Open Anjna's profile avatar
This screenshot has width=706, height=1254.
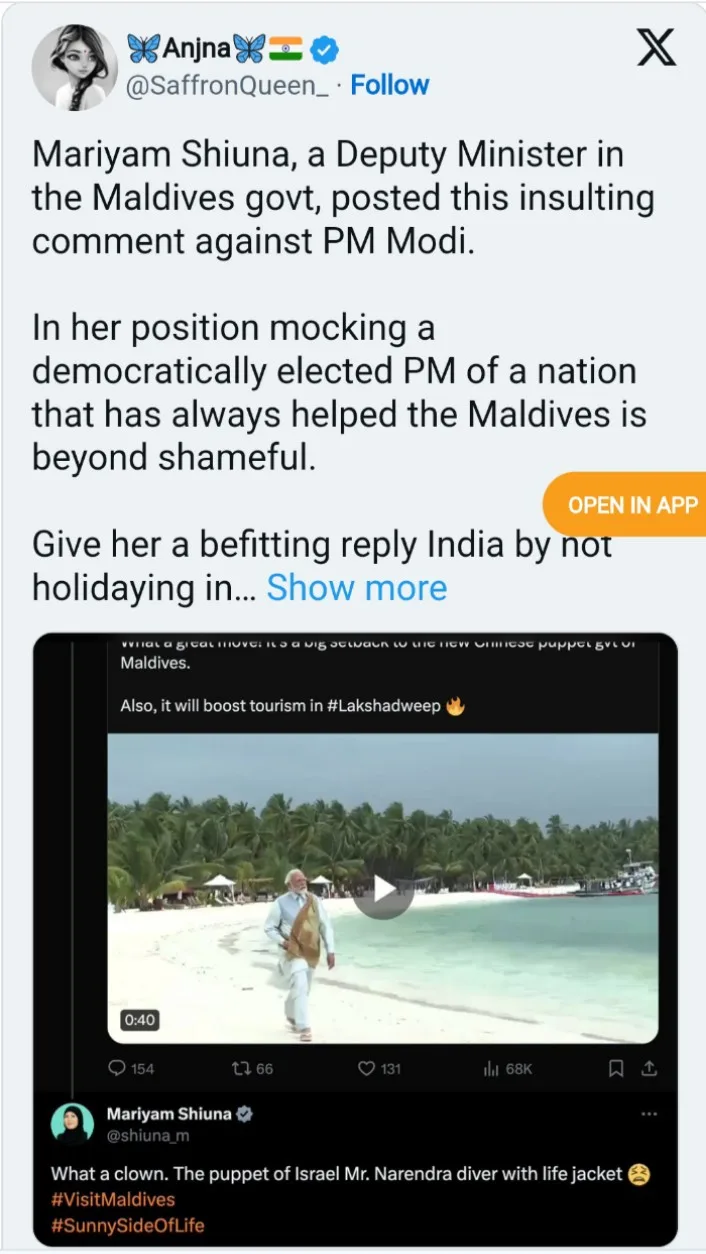tap(69, 68)
